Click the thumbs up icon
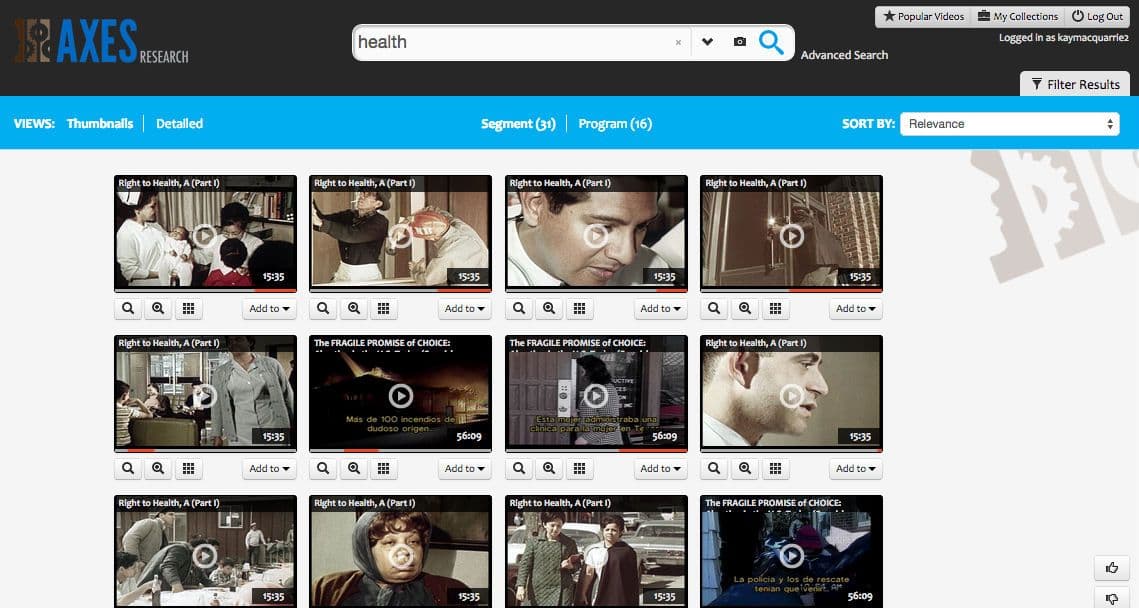Viewport: 1139px width, 608px height. (x=1112, y=568)
